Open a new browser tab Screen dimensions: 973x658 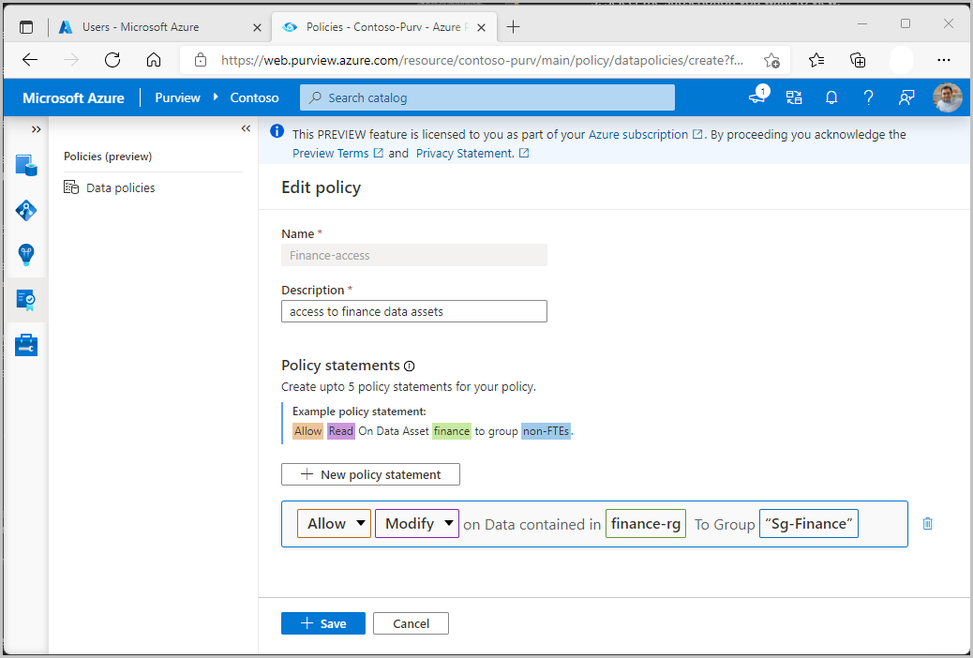point(513,27)
